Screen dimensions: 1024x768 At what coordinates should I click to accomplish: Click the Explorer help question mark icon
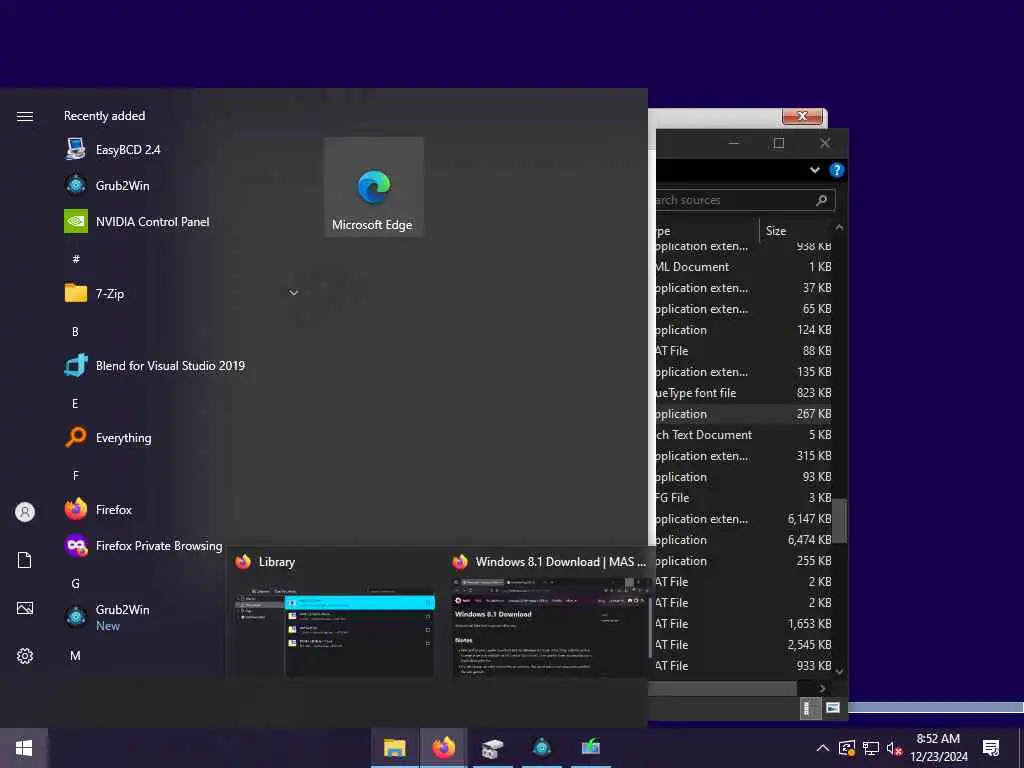pyautogui.click(x=837, y=170)
